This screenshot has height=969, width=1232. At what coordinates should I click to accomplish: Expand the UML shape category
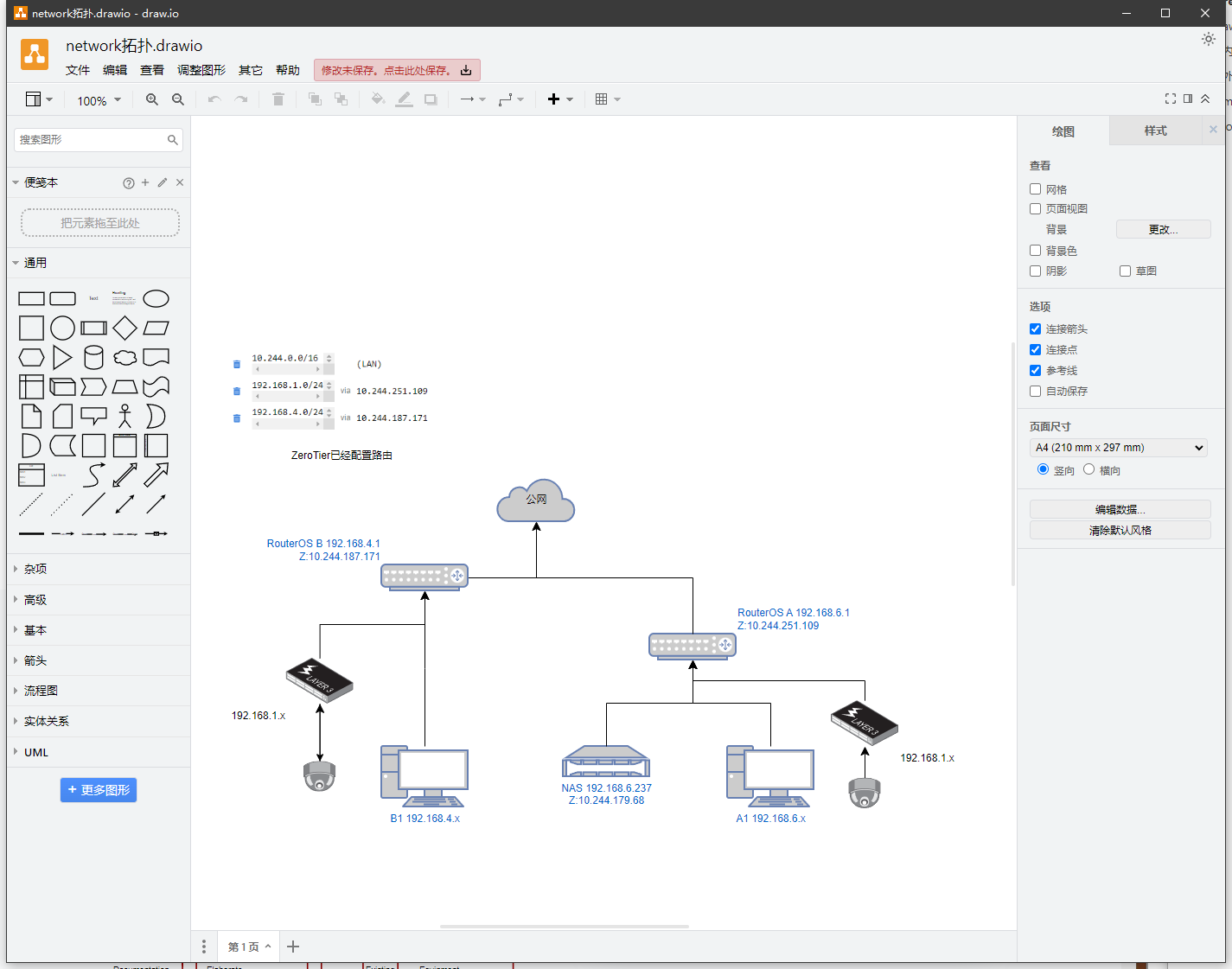click(x=99, y=752)
